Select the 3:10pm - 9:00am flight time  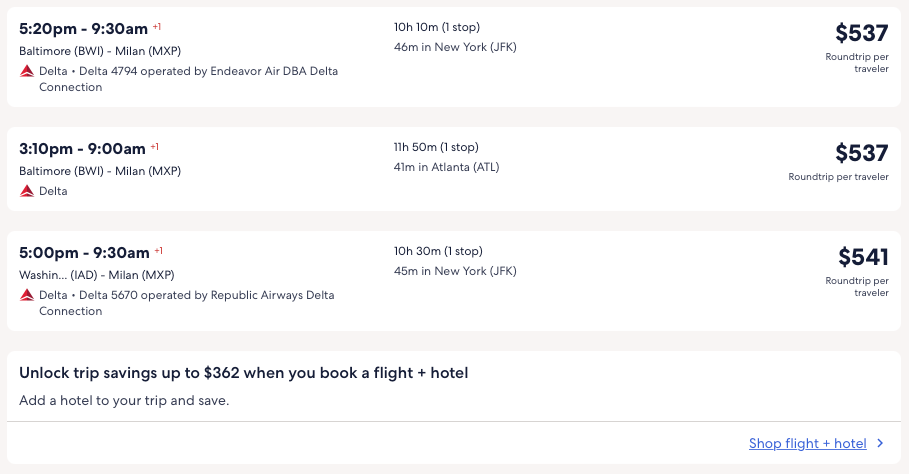[x=82, y=148]
